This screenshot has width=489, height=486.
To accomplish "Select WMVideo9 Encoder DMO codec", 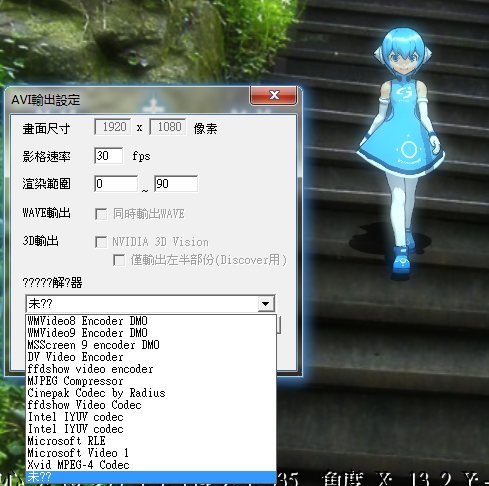I will click(x=151, y=333).
